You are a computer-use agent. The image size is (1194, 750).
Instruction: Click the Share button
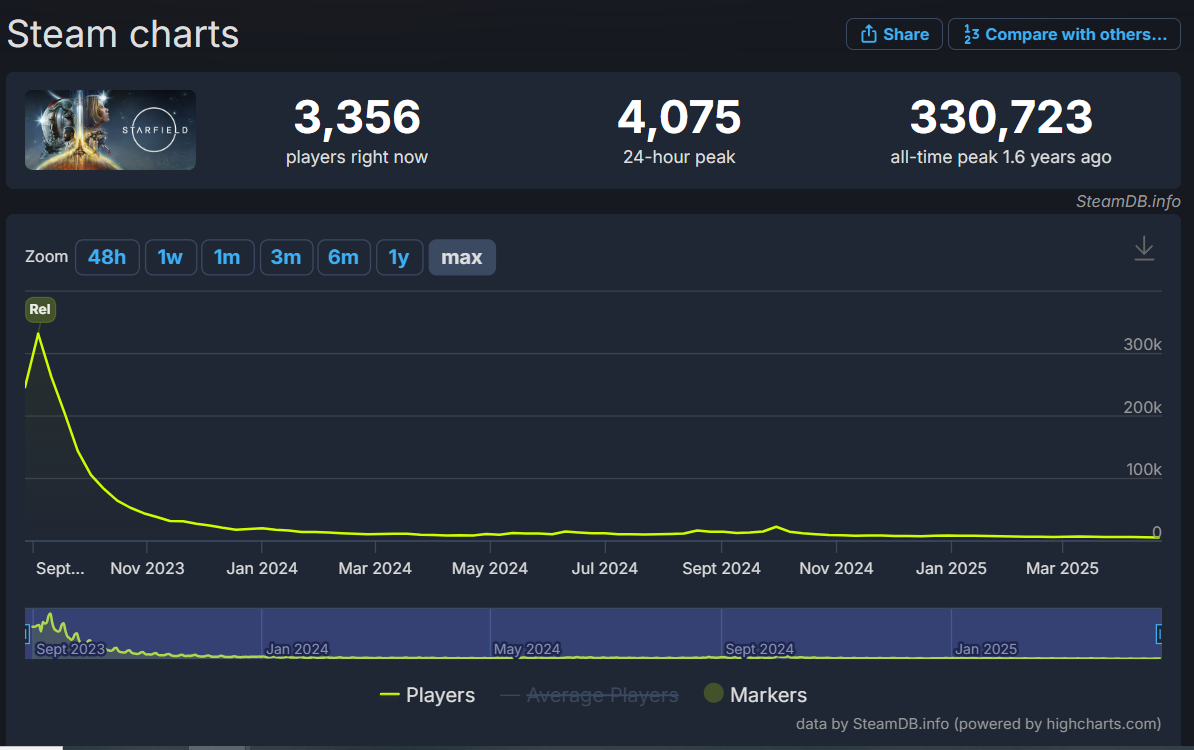click(894, 34)
